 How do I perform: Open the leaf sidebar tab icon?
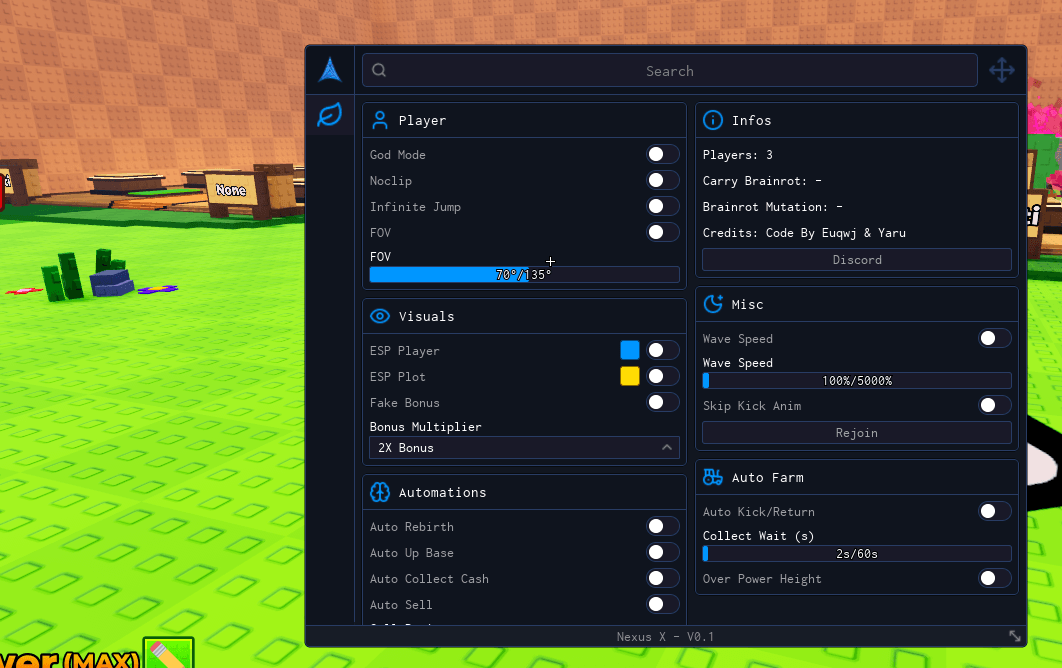point(330,114)
